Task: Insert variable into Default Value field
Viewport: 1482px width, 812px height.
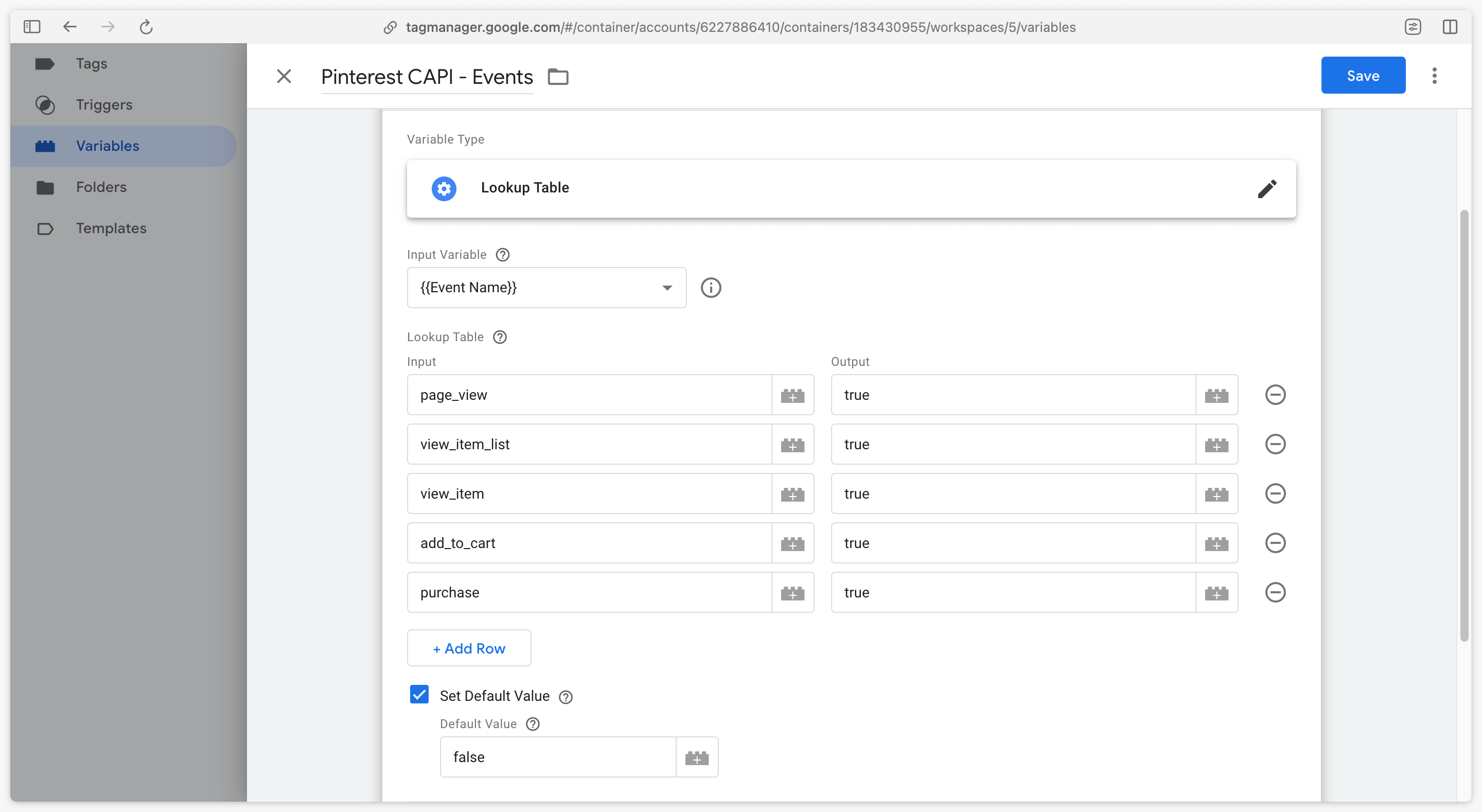Action: click(697, 757)
